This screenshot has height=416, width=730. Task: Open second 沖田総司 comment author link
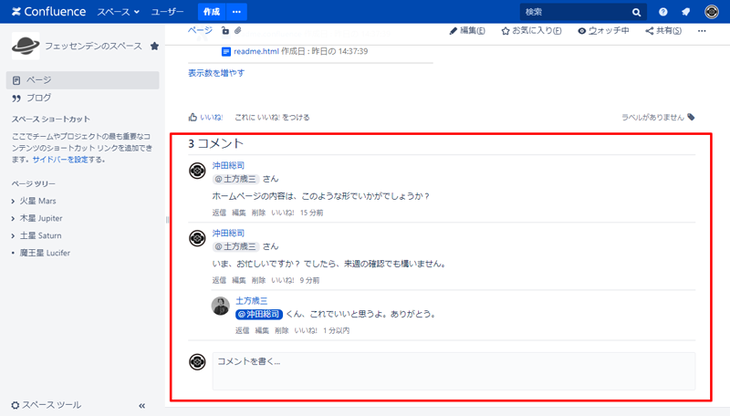pos(228,233)
